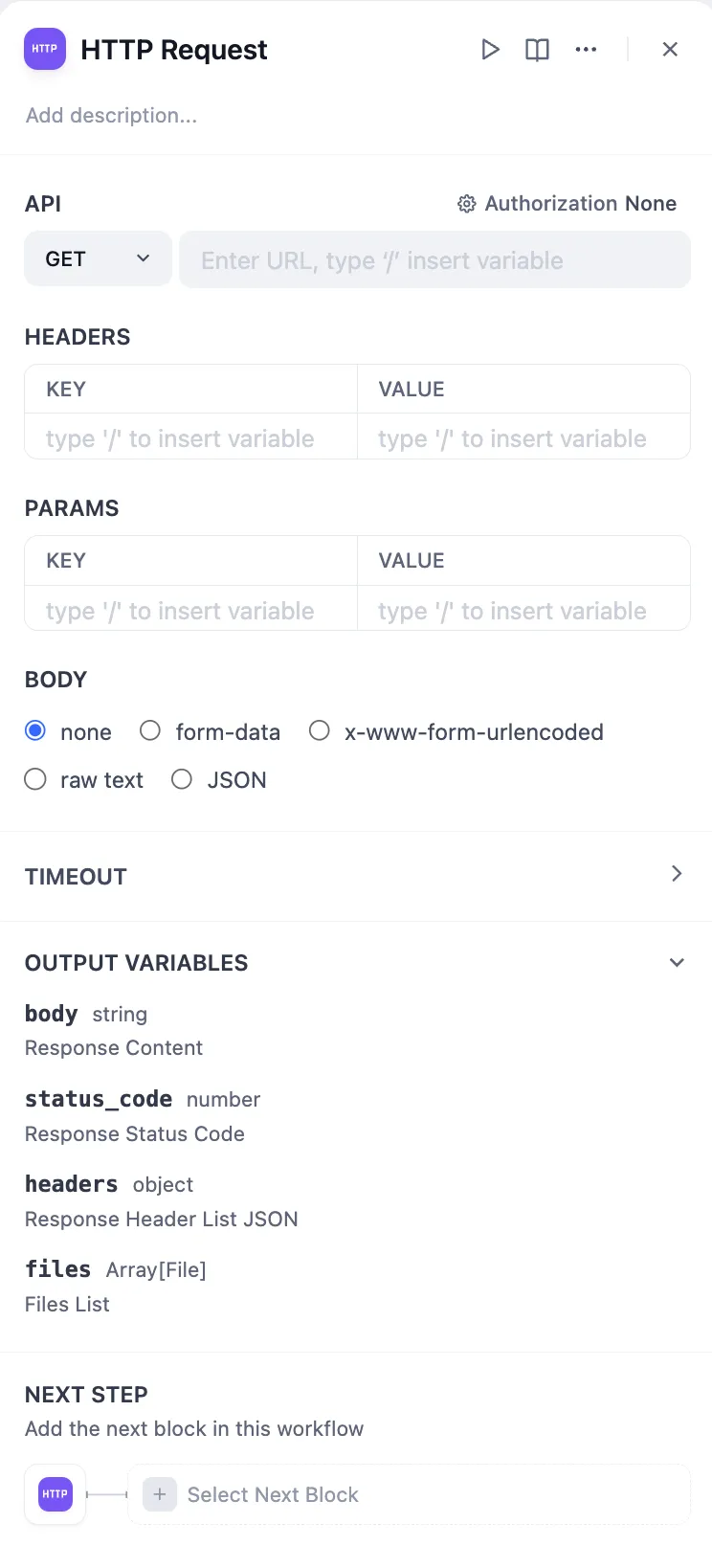Open the GET method dropdown
The height and width of the screenshot is (1568, 712).
click(x=98, y=259)
